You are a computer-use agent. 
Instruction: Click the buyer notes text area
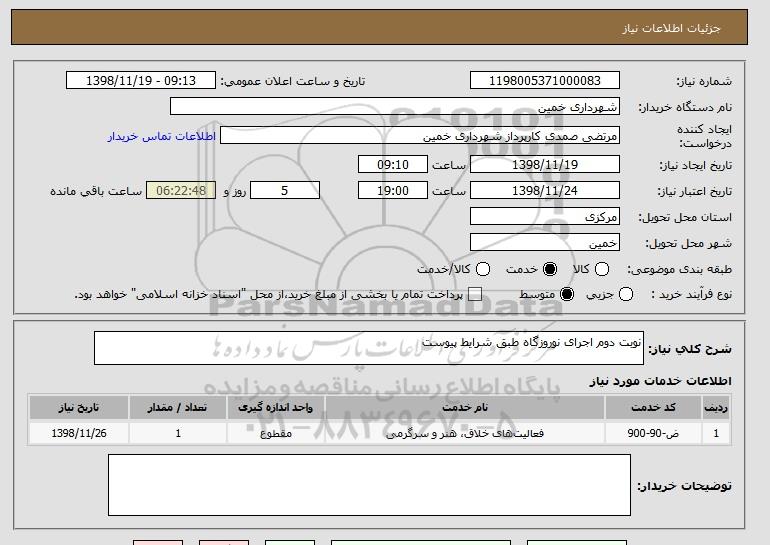click(x=369, y=485)
